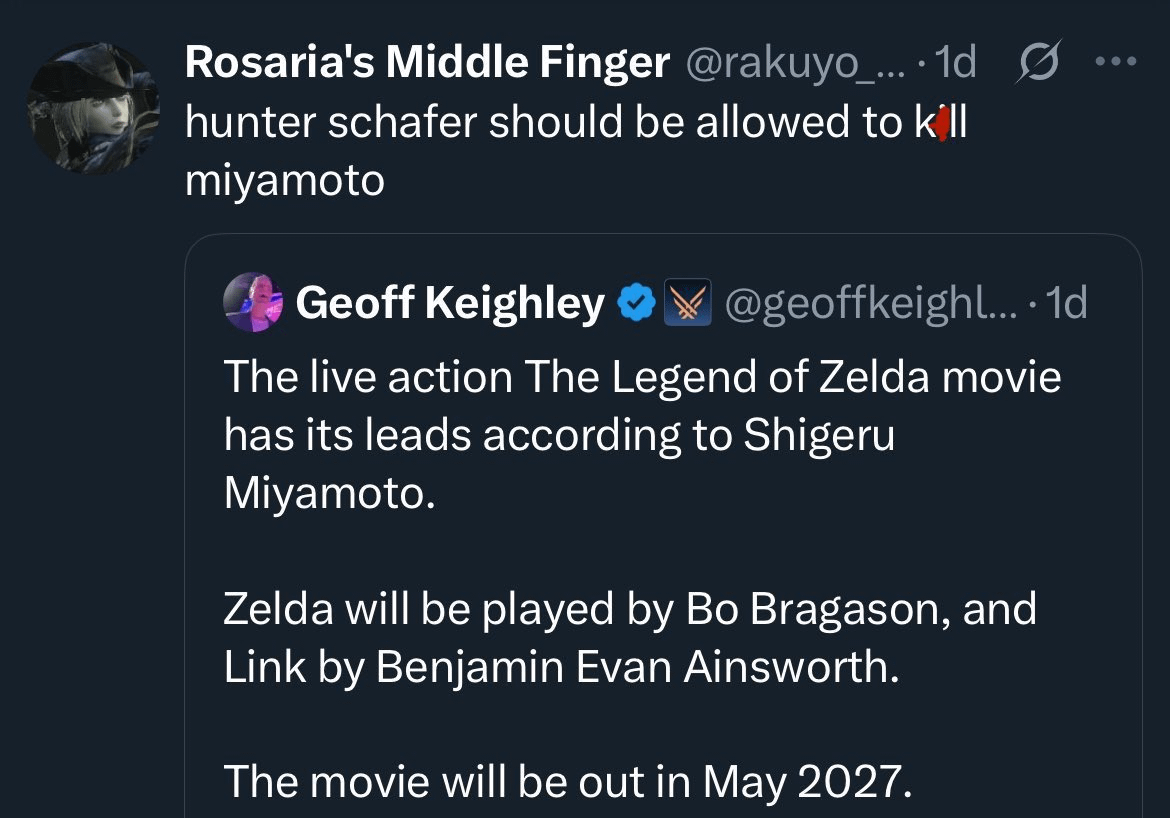Click the May 2027 release sentence
The height and width of the screenshot is (818, 1170).
pos(567,781)
